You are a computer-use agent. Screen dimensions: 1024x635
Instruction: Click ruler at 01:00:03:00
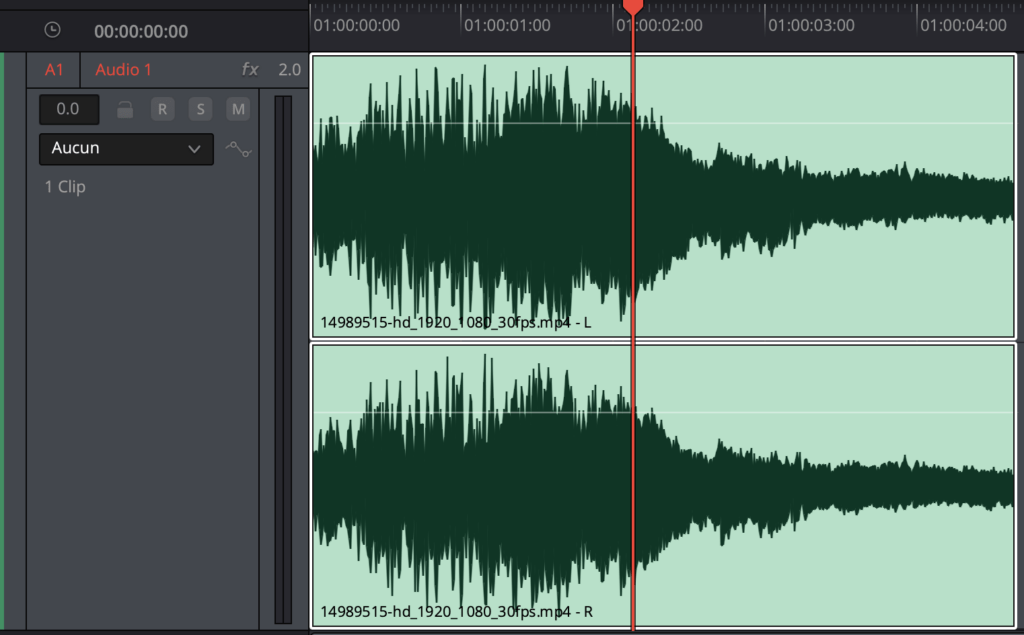tap(811, 25)
